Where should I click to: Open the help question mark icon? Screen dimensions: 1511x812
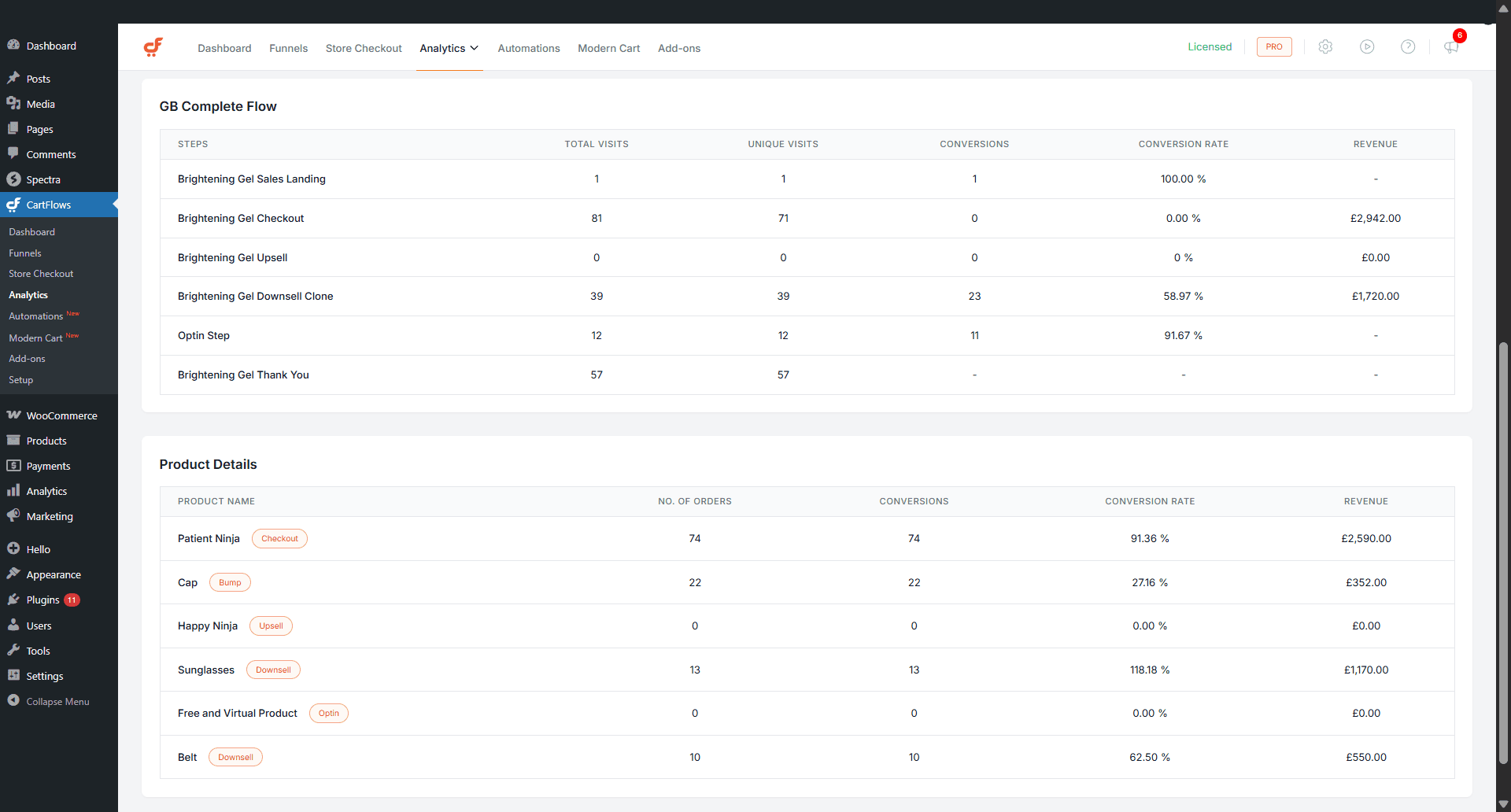(1408, 46)
